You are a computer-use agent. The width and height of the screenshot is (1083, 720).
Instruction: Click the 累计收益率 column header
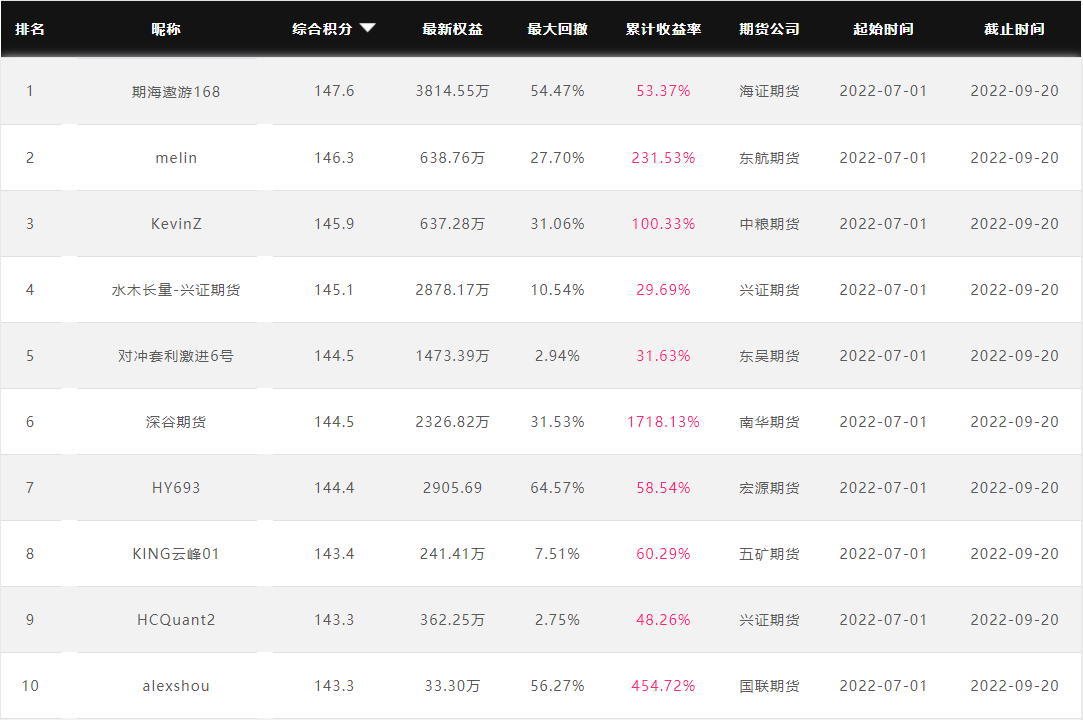pos(663,29)
